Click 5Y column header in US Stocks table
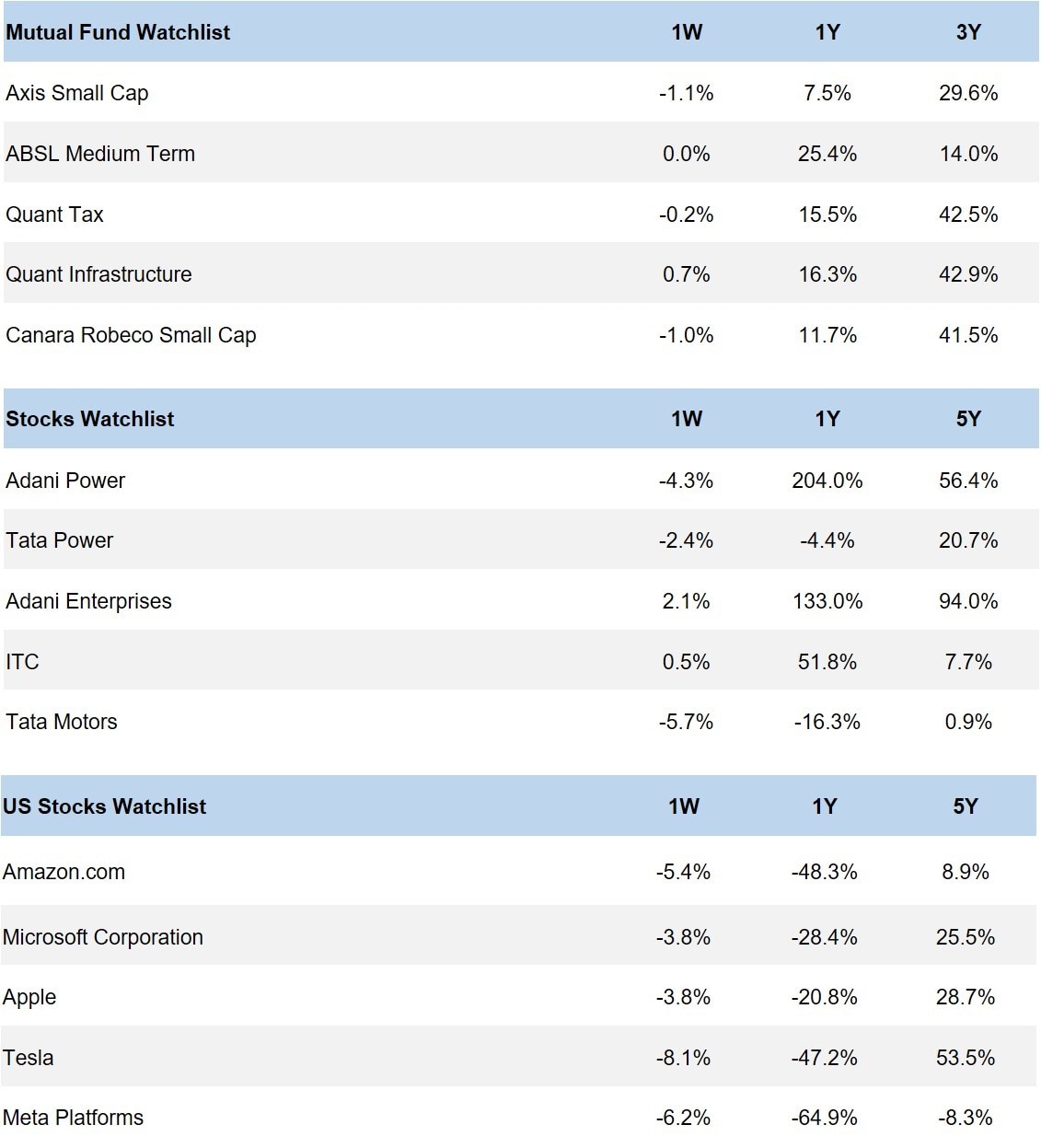1041x1148 pixels. (965, 806)
